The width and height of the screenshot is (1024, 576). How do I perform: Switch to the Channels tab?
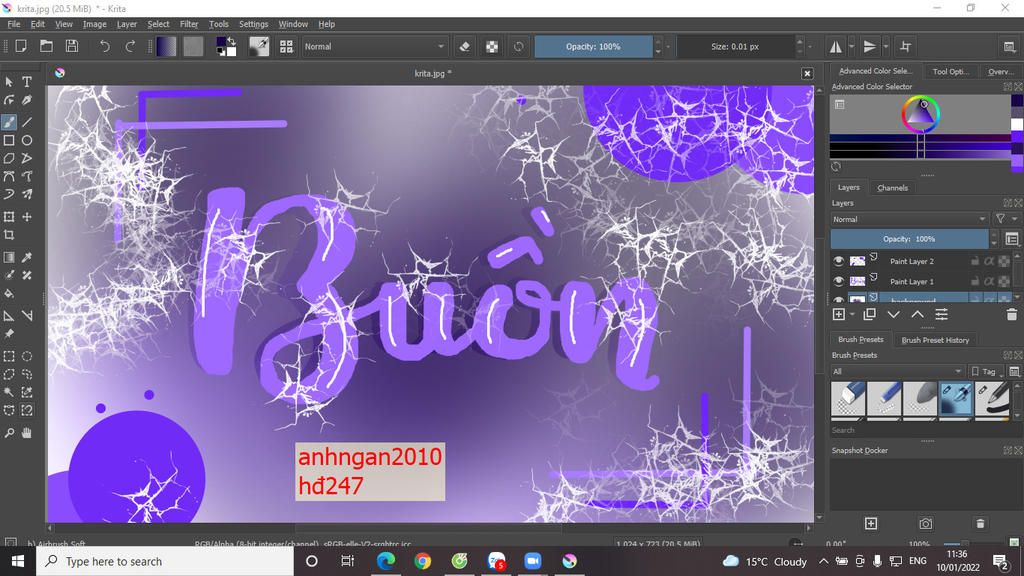click(x=892, y=187)
